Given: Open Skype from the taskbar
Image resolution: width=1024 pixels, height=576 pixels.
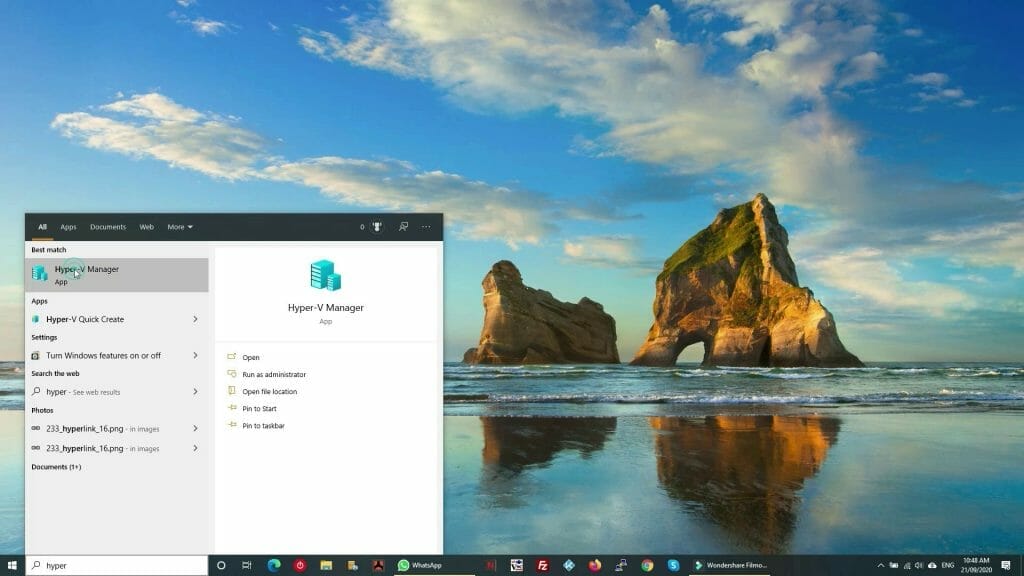Looking at the screenshot, I should (x=672, y=563).
